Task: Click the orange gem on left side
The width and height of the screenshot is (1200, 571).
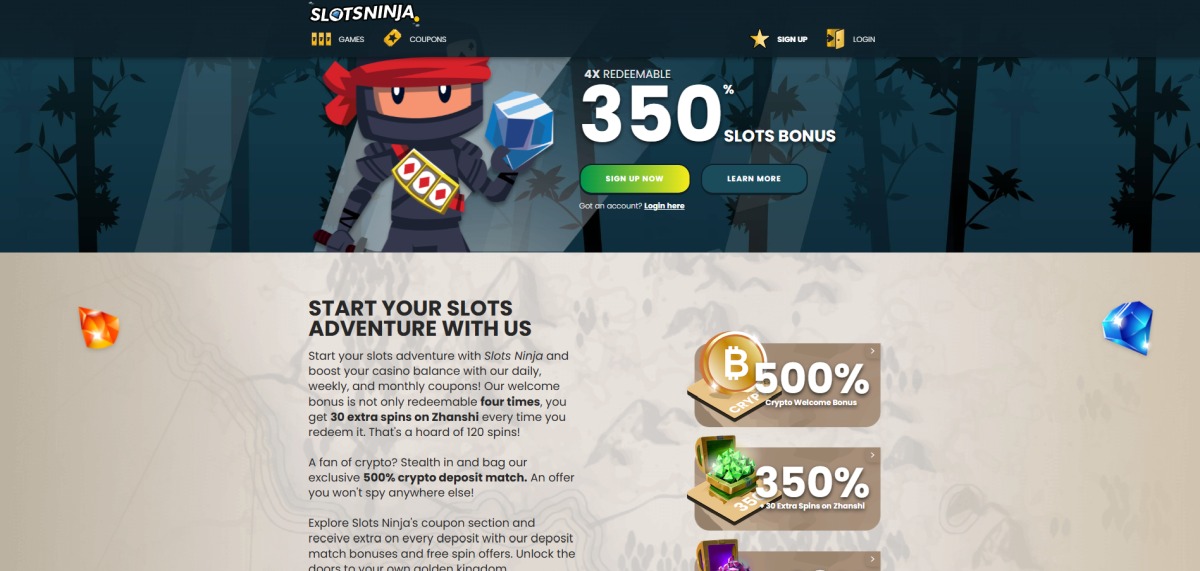Action: tap(99, 328)
